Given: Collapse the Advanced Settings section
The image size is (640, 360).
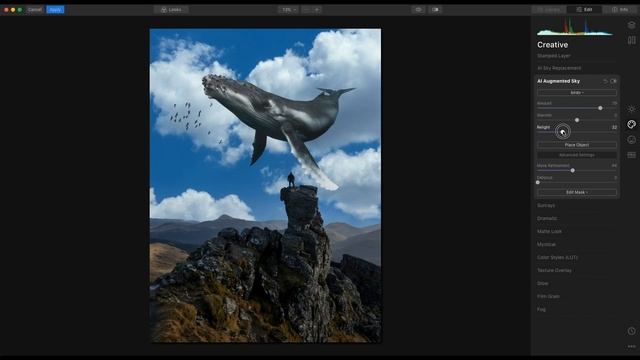Looking at the screenshot, I should click(x=577, y=155).
